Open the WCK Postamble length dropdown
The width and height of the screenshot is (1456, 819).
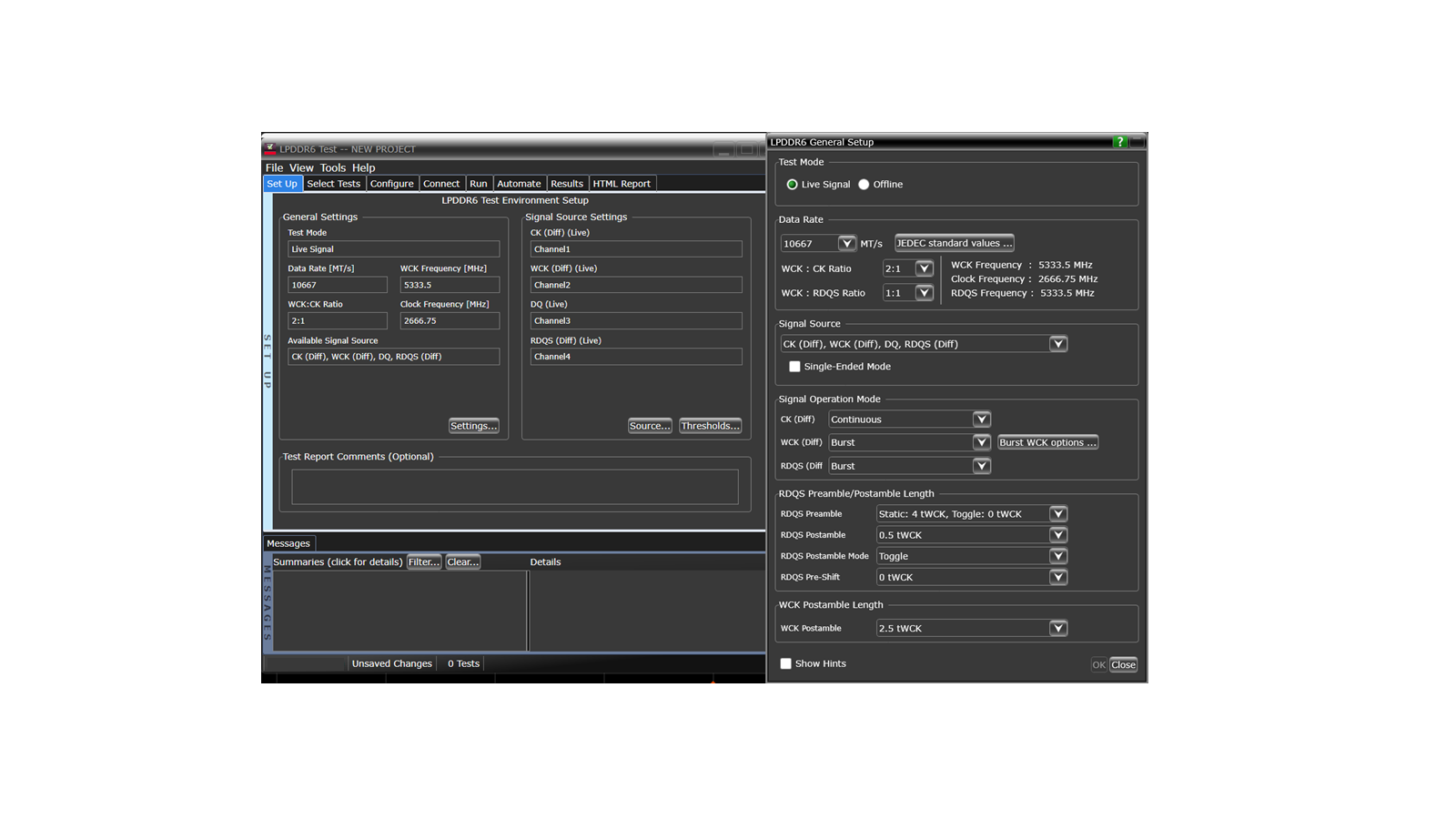pos(1057,628)
